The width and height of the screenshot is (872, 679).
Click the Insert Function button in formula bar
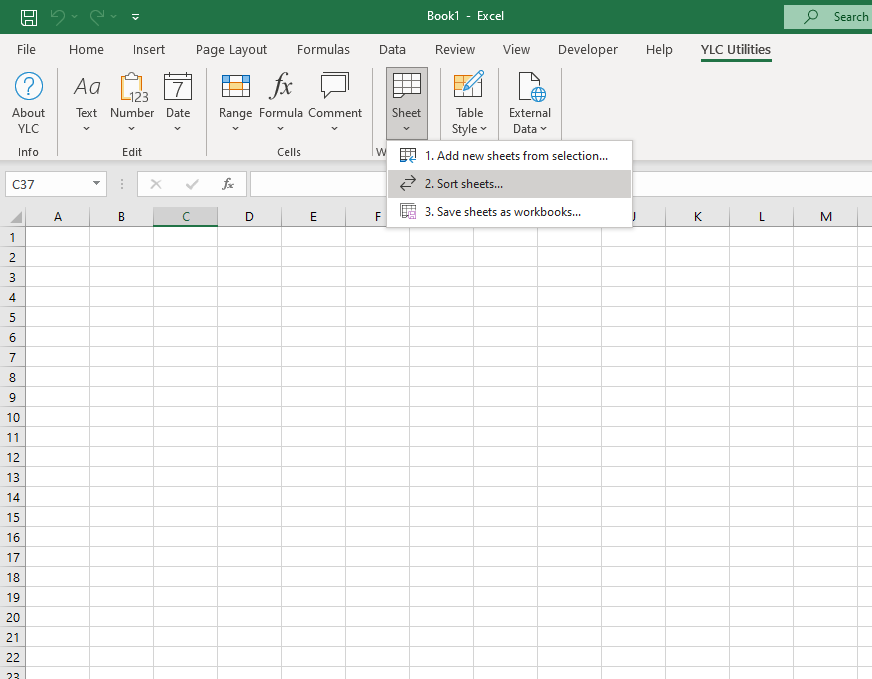coord(228,184)
